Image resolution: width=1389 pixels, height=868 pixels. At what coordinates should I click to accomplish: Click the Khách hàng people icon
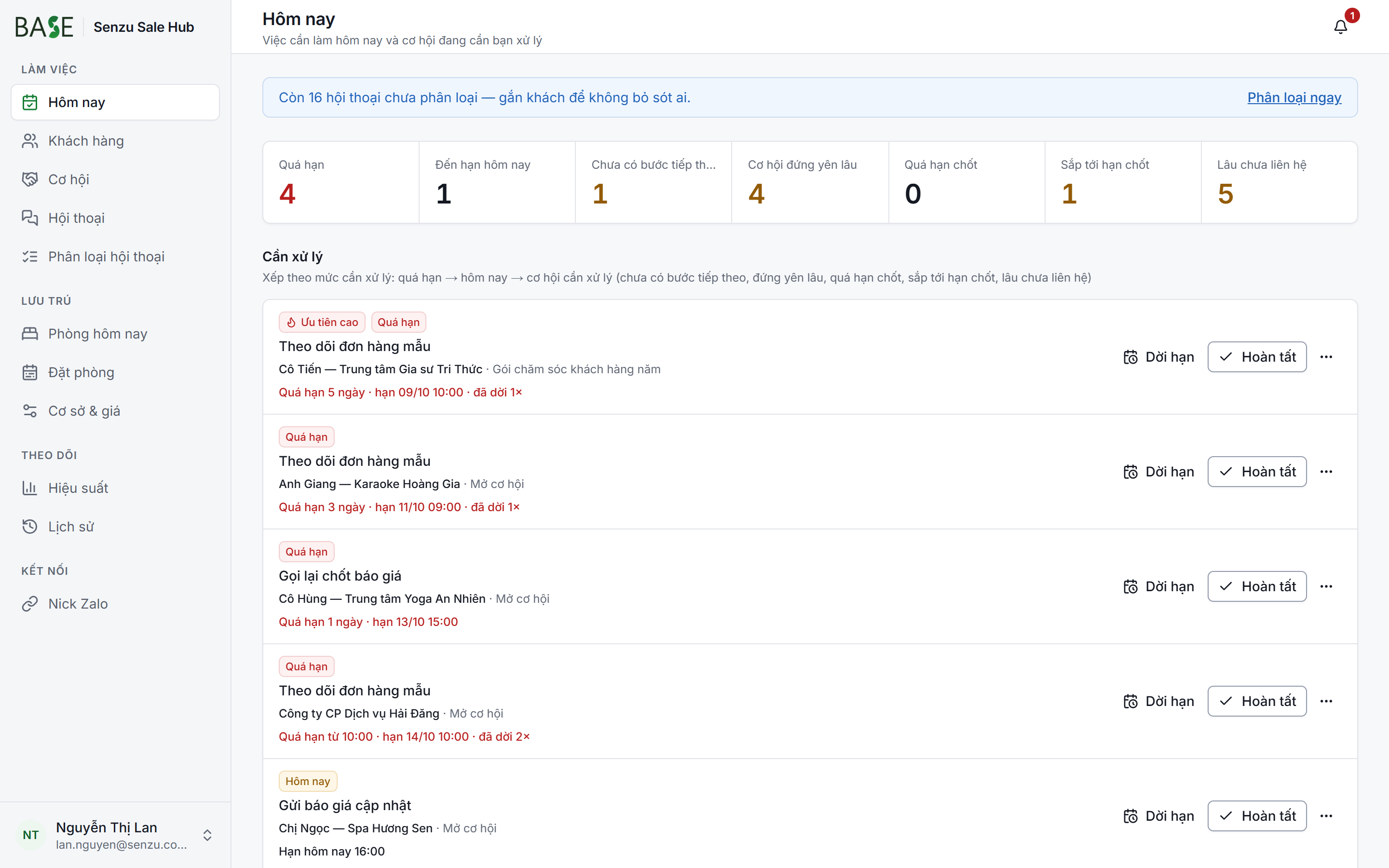click(30, 141)
